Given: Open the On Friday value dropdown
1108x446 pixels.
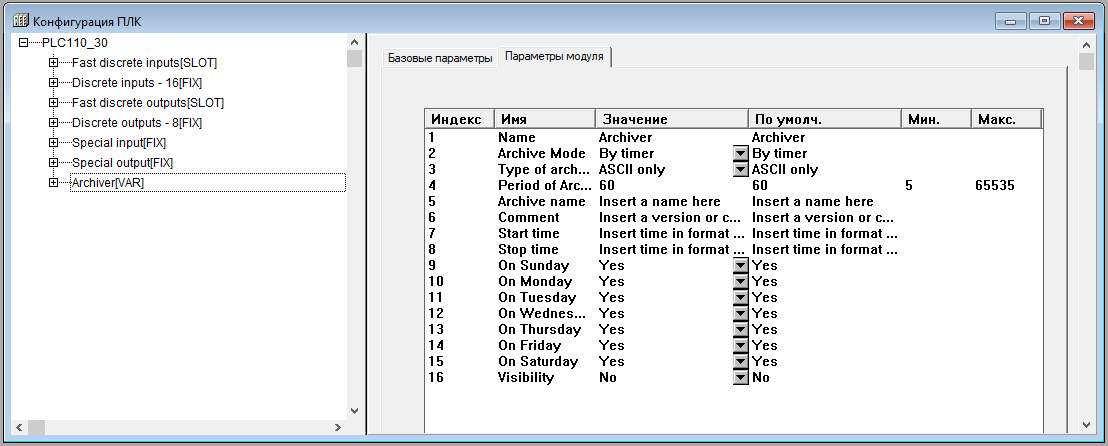Looking at the screenshot, I should coord(740,346).
